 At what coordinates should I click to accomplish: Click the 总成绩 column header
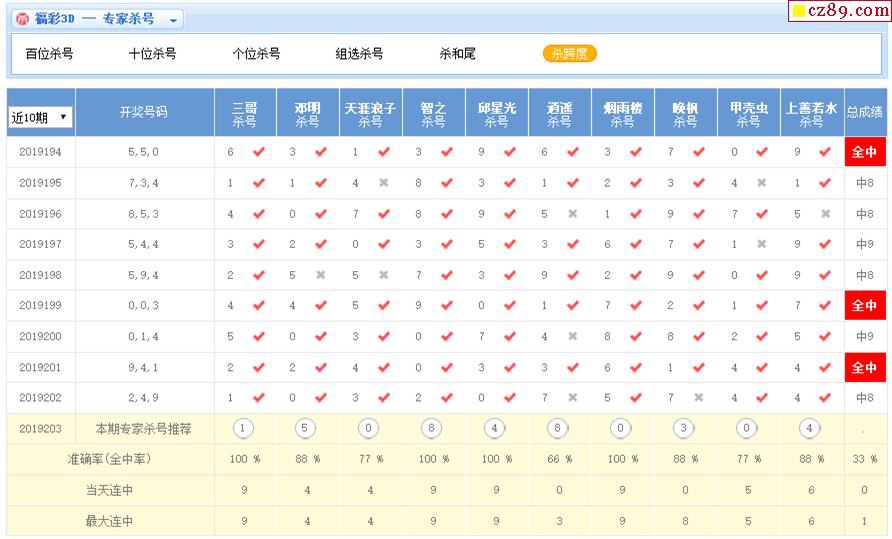click(865, 112)
